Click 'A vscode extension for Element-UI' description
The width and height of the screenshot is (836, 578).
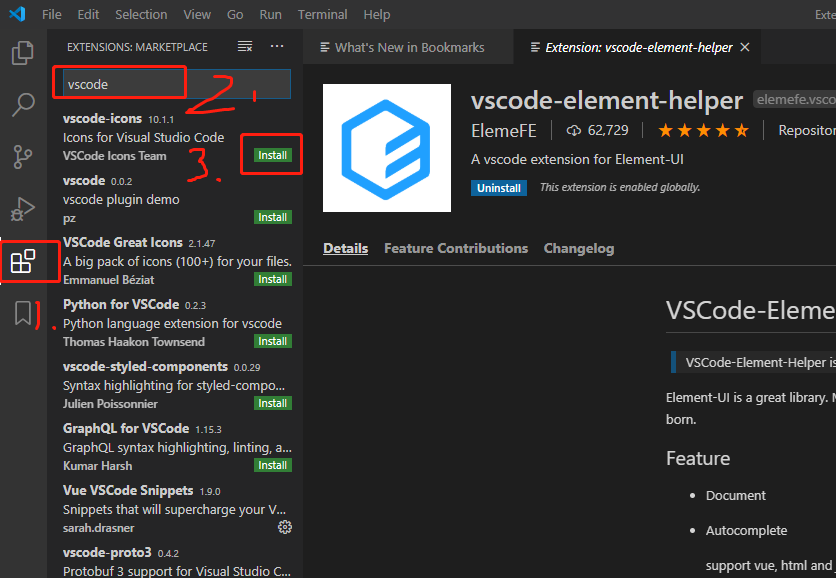(x=577, y=159)
